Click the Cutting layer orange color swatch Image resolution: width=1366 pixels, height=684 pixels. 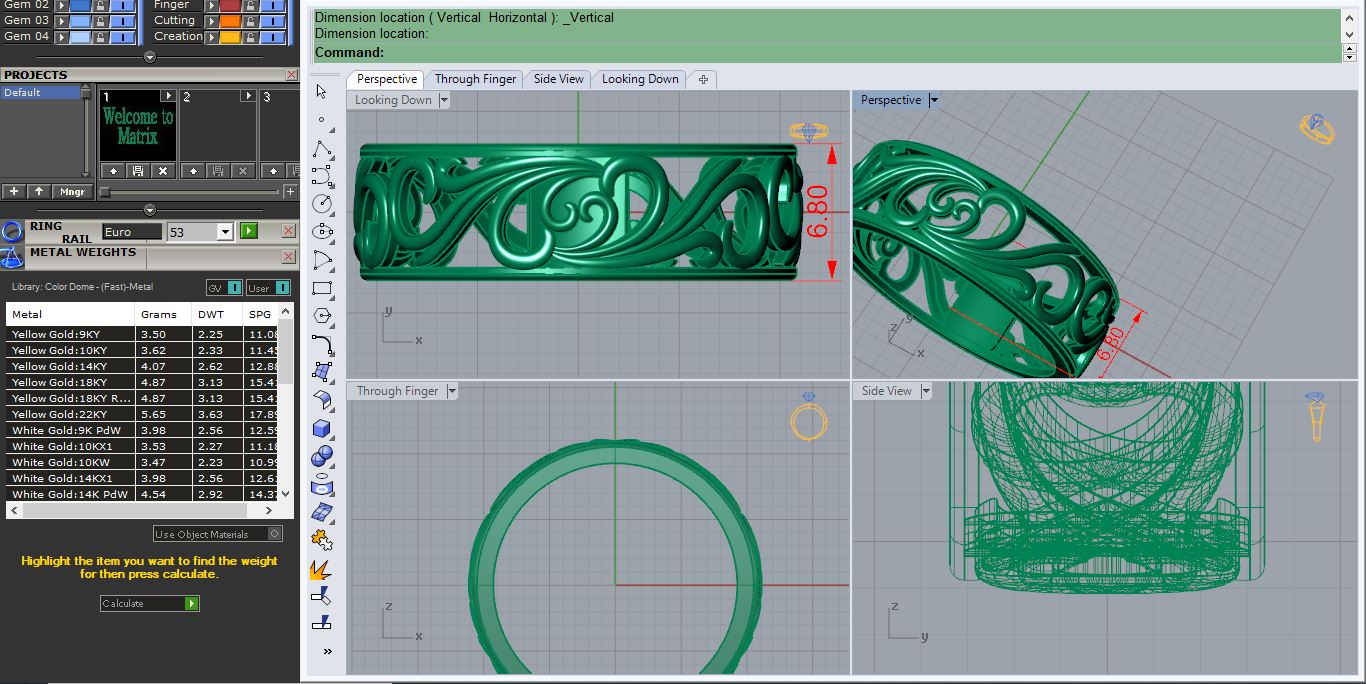[230, 20]
